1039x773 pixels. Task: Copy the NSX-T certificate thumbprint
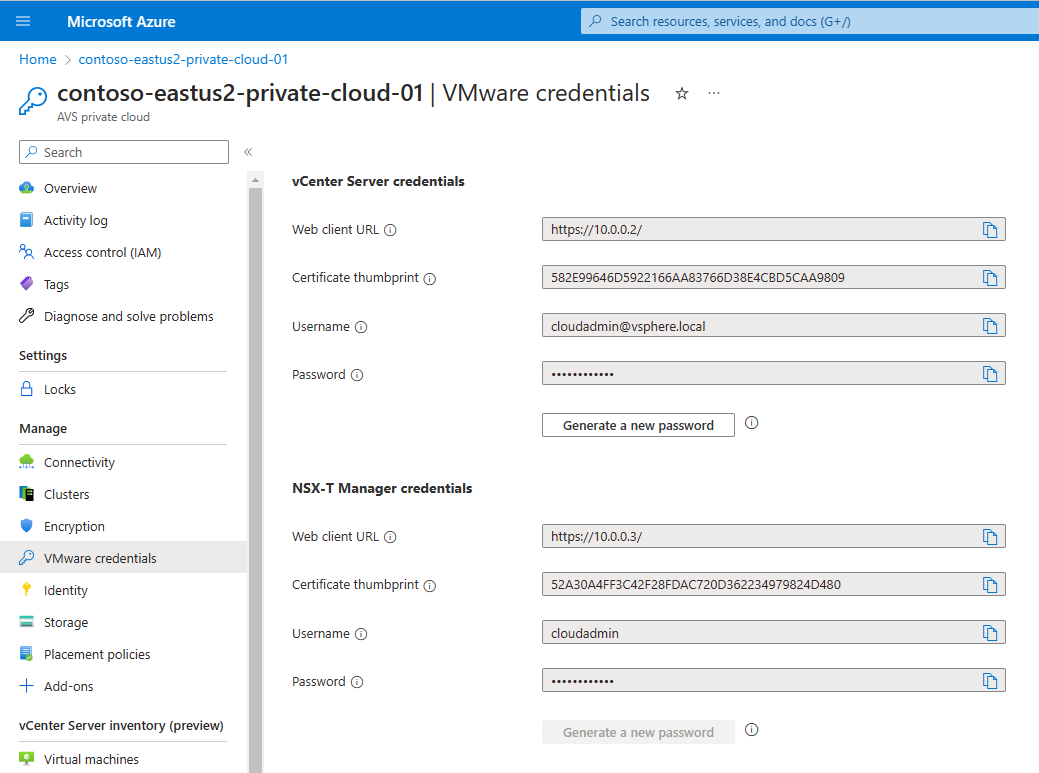click(x=991, y=585)
